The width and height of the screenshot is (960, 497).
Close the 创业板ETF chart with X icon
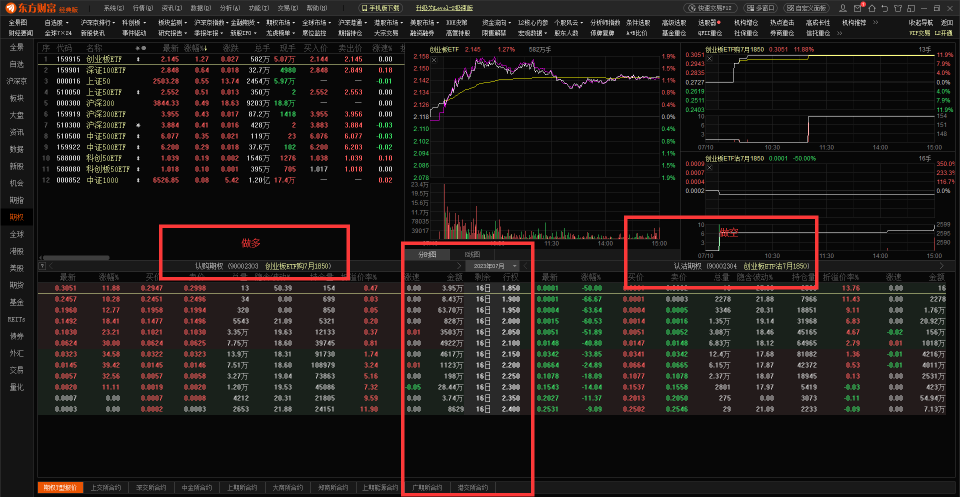[x=434, y=60]
